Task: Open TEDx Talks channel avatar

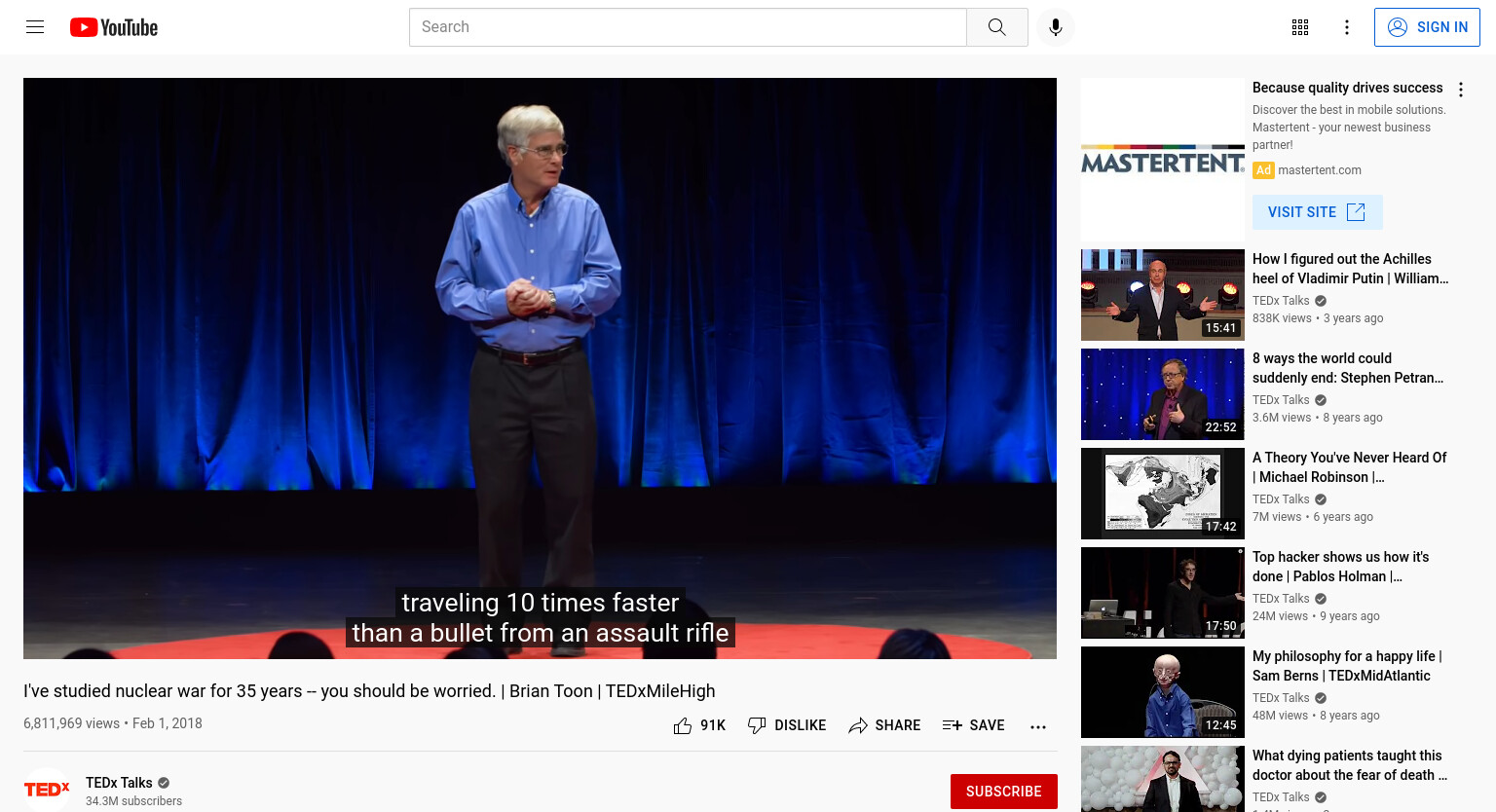Action: (x=47, y=790)
